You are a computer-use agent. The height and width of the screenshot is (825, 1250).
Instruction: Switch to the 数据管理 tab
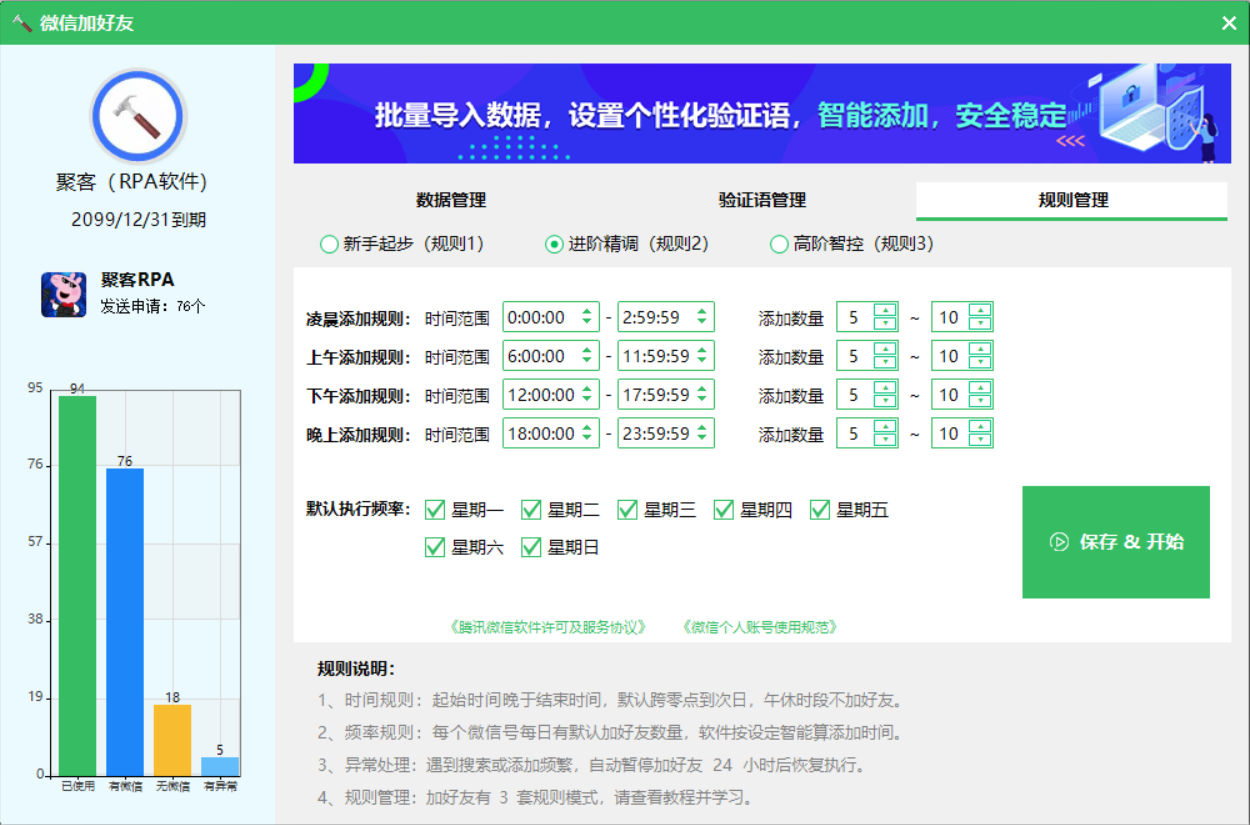451,200
